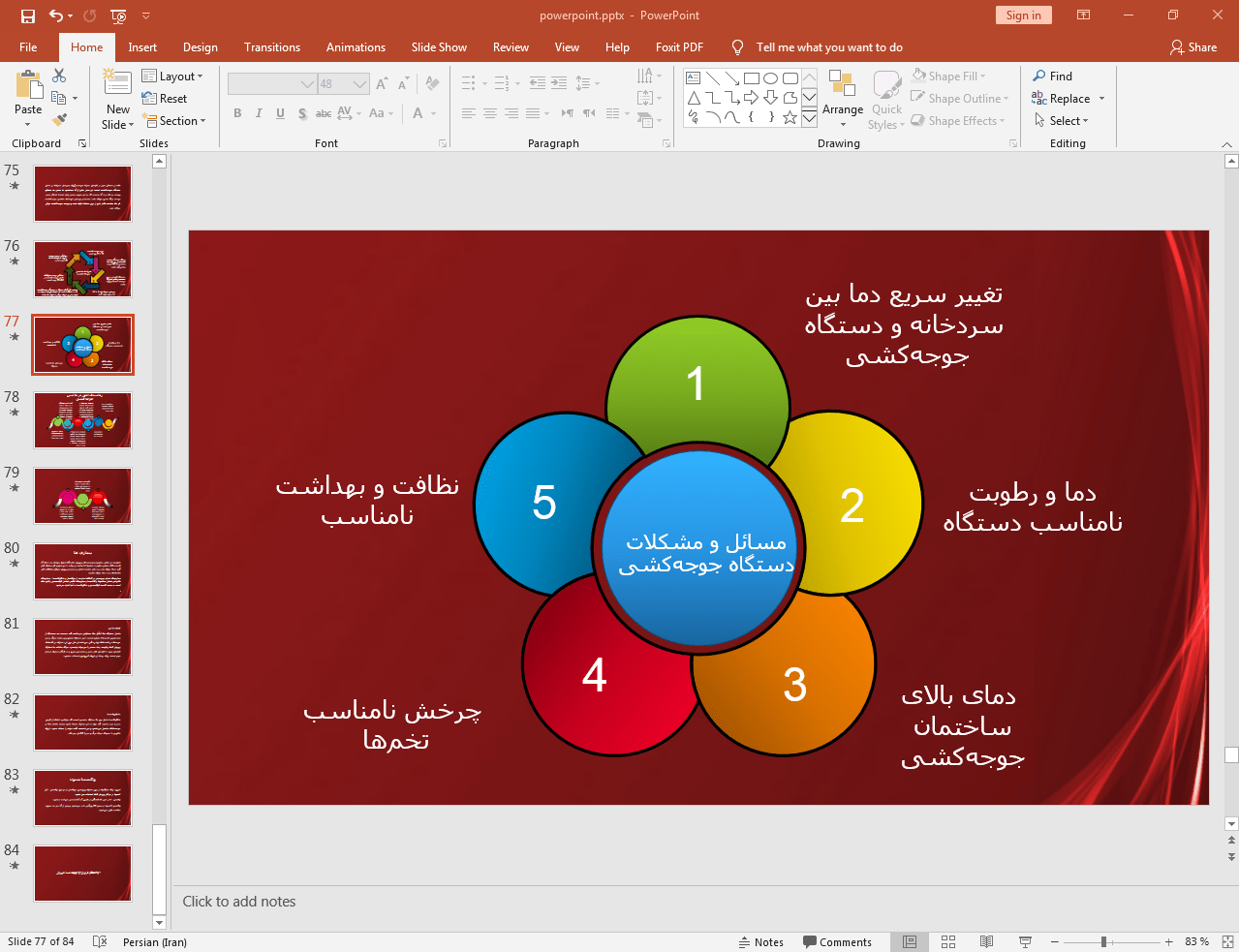Open the font size combo box
Image resolution: width=1239 pixels, height=952 pixels.
[343, 84]
